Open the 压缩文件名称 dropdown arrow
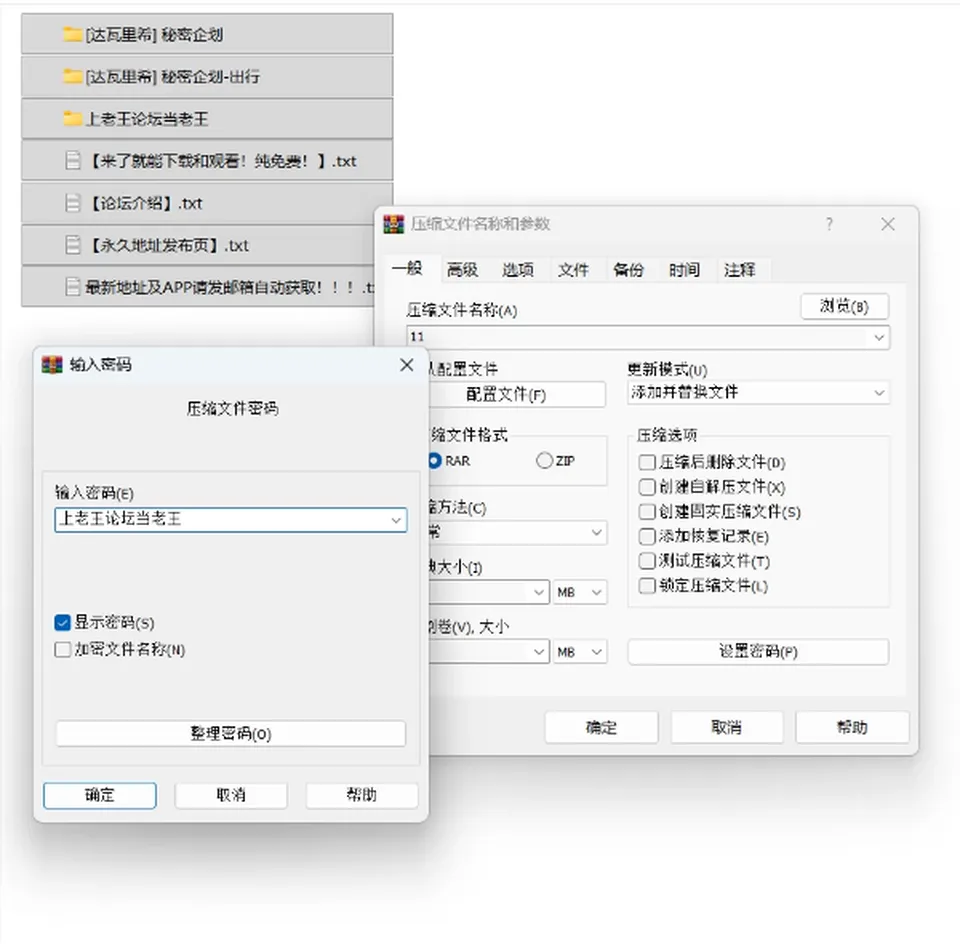The width and height of the screenshot is (960, 944). [x=879, y=337]
